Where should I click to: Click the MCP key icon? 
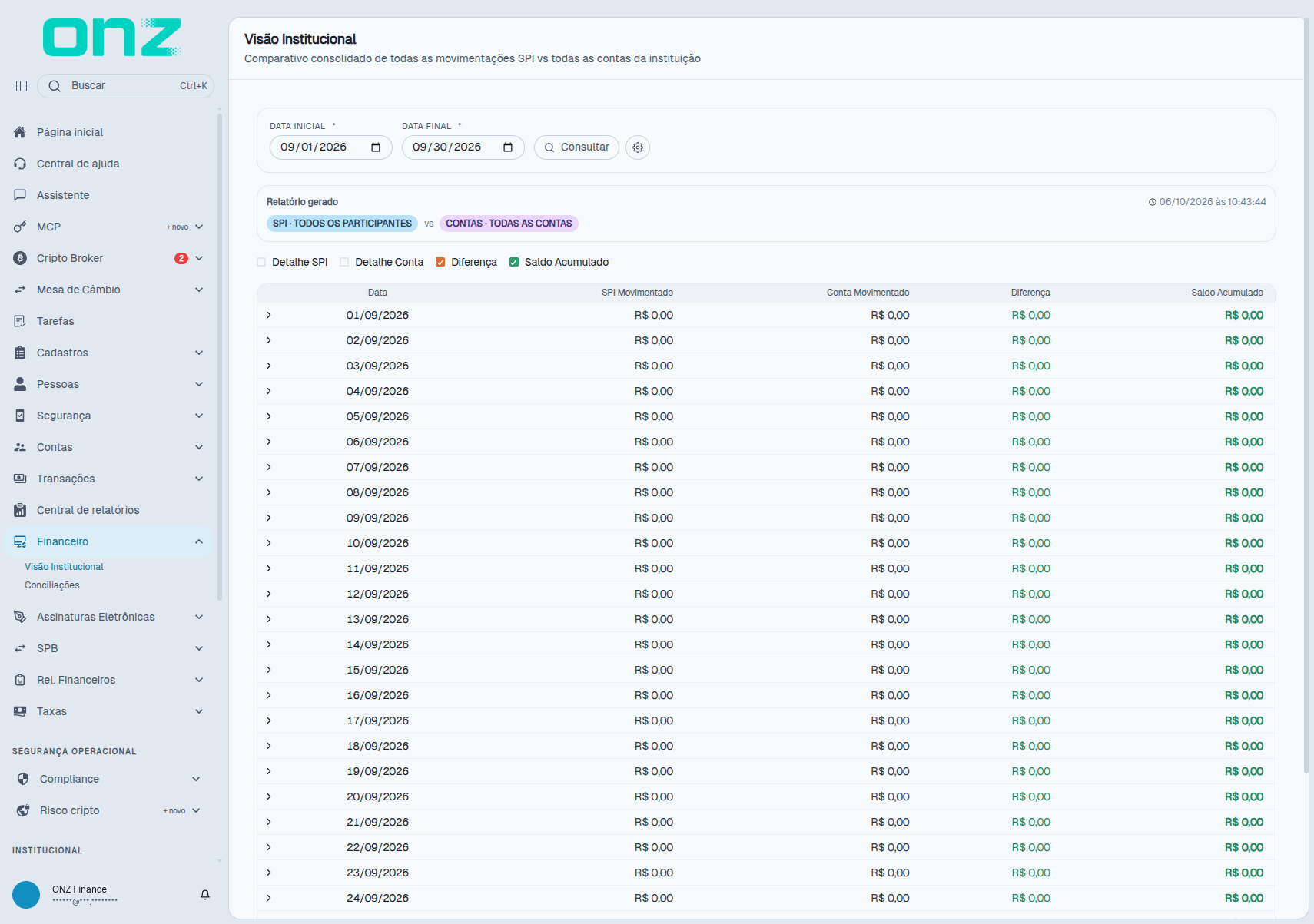pos(20,227)
